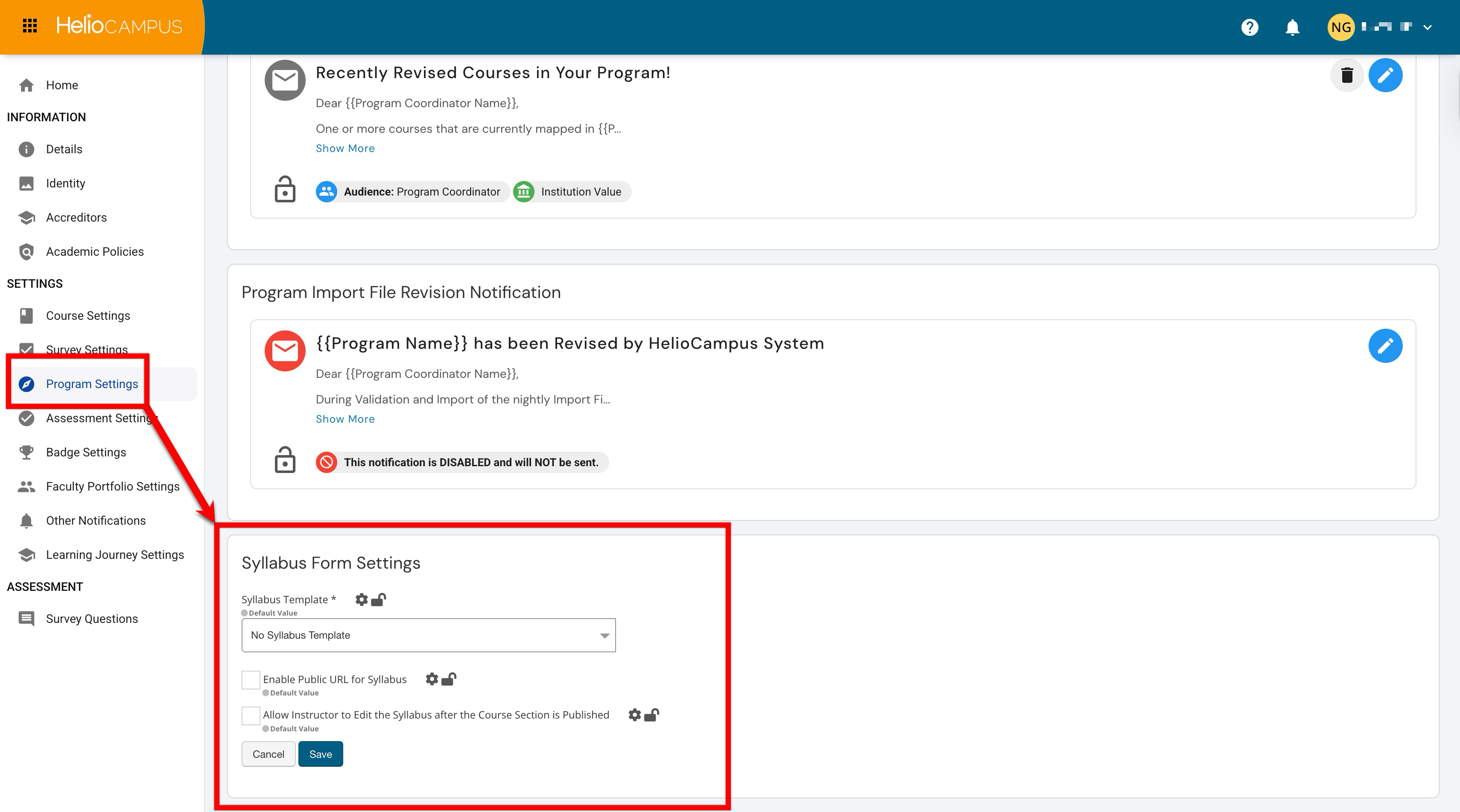
Task: Check Allow Instructor to Edit the Syllabus
Action: 251,715
